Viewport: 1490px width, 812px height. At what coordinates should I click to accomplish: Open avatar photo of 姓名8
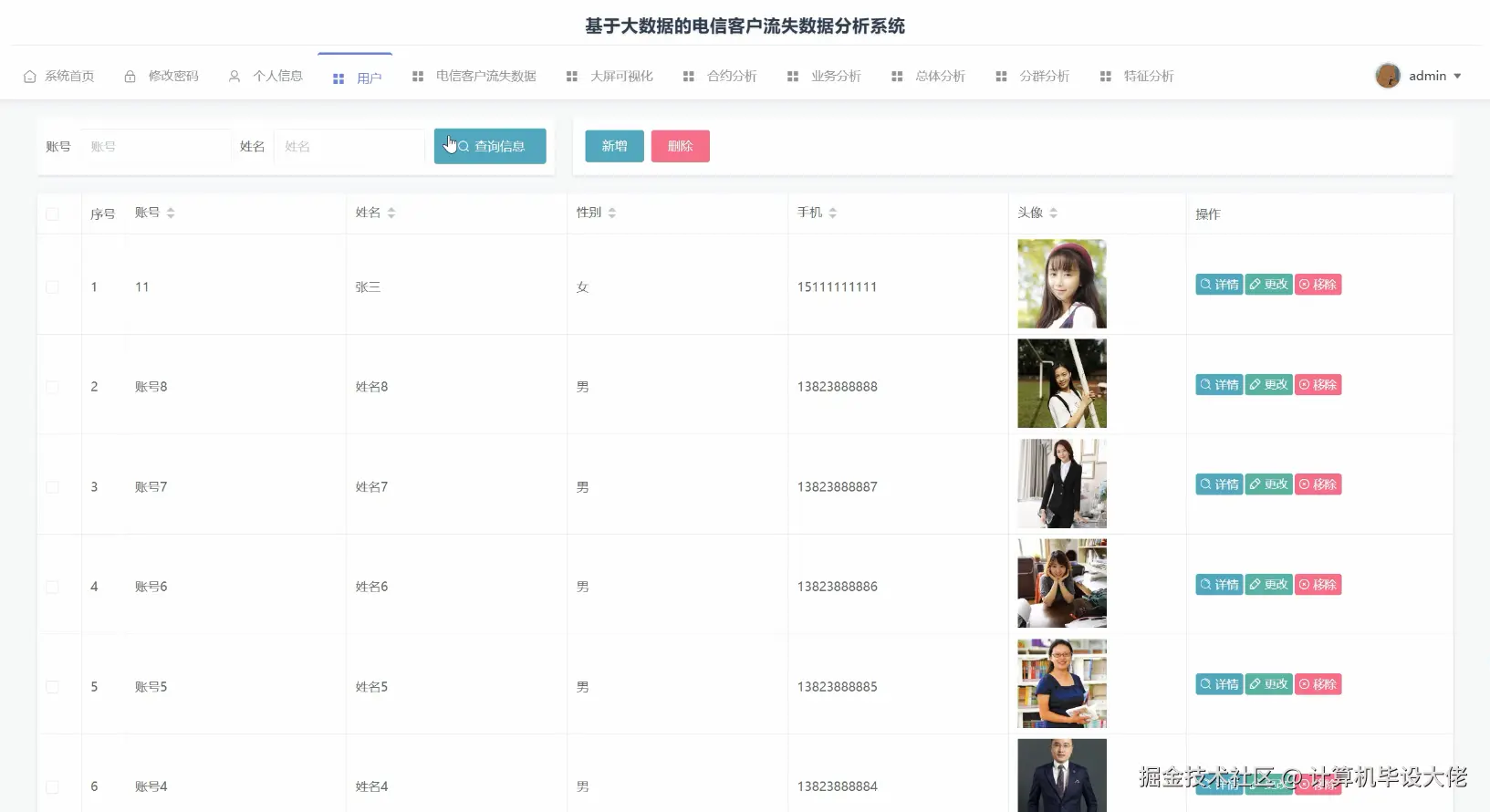tap(1062, 383)
